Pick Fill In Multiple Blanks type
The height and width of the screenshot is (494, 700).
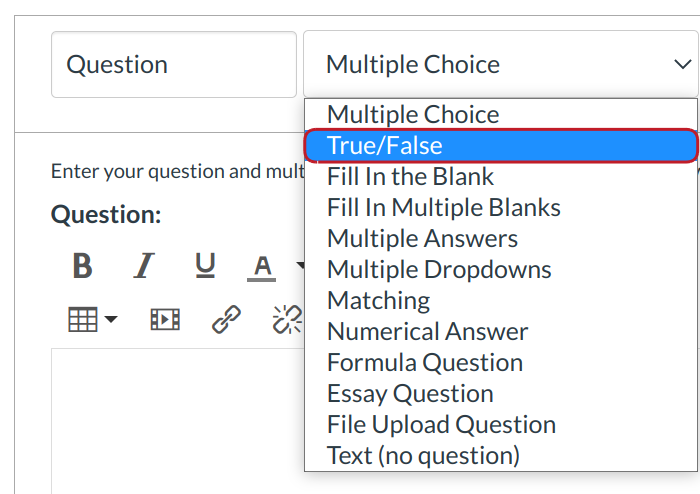tap(443, 208)
